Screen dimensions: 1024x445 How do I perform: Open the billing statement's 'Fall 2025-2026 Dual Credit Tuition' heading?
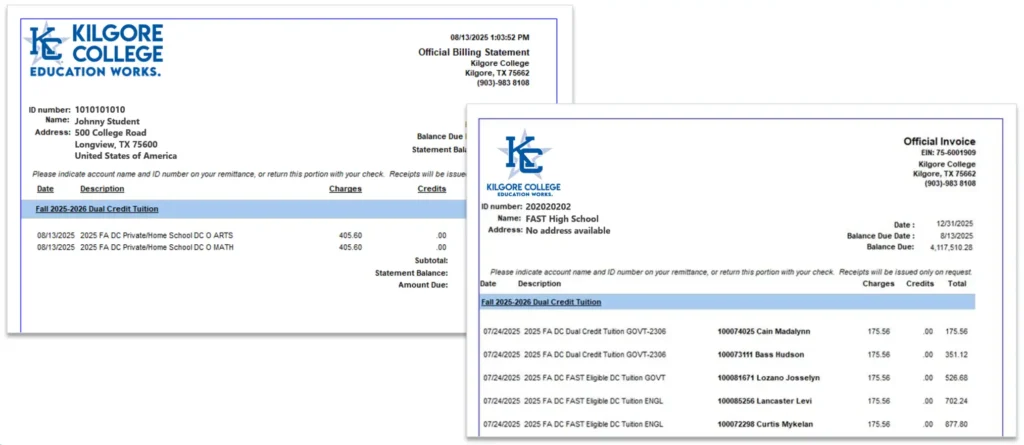pyautogui.click(x=97, y=209)
